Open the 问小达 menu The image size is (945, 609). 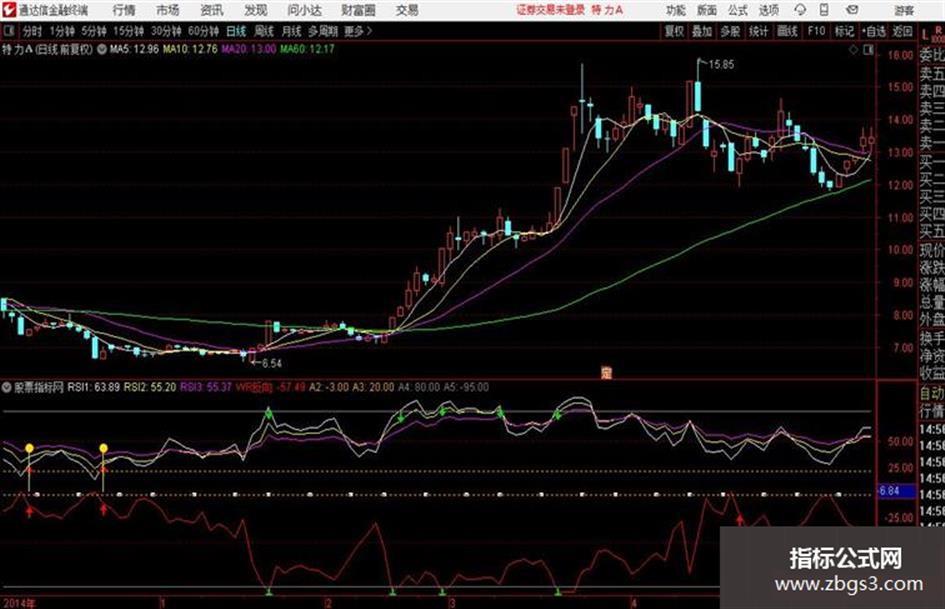tap(305, 10)
